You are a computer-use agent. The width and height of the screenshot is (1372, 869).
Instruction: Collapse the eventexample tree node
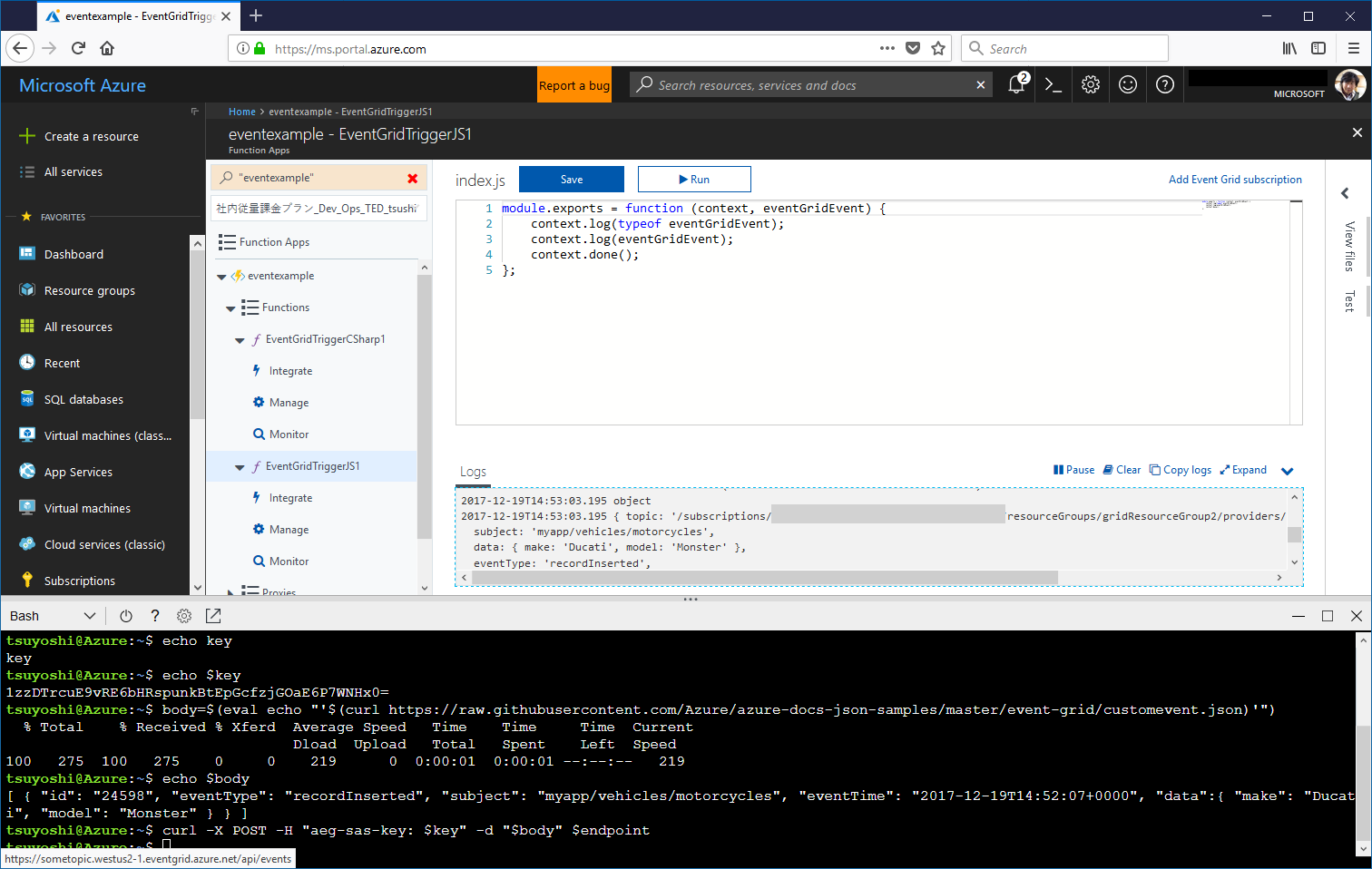[x=221, y=277]
